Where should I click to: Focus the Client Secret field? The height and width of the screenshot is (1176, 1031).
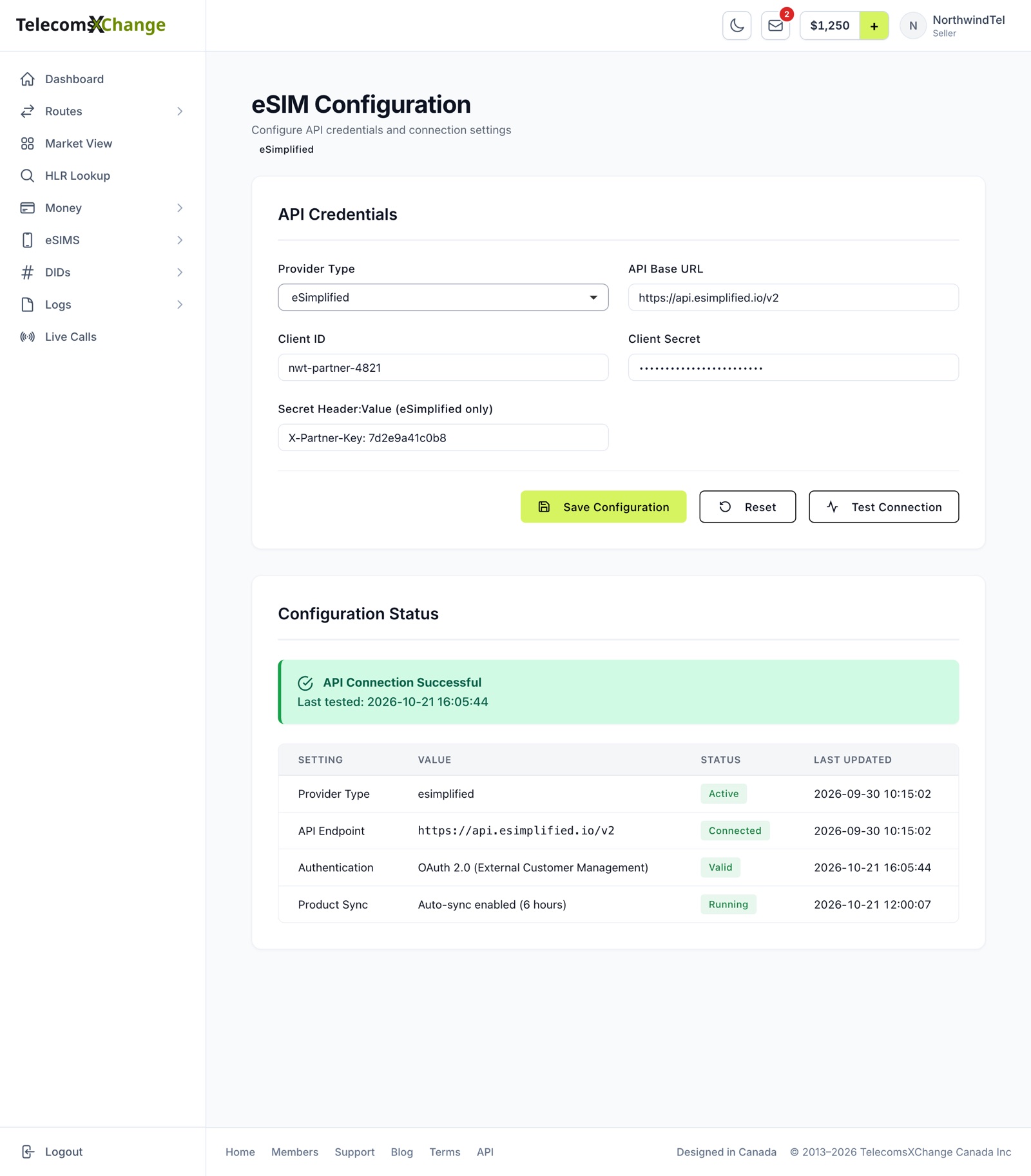pos(793,368)
